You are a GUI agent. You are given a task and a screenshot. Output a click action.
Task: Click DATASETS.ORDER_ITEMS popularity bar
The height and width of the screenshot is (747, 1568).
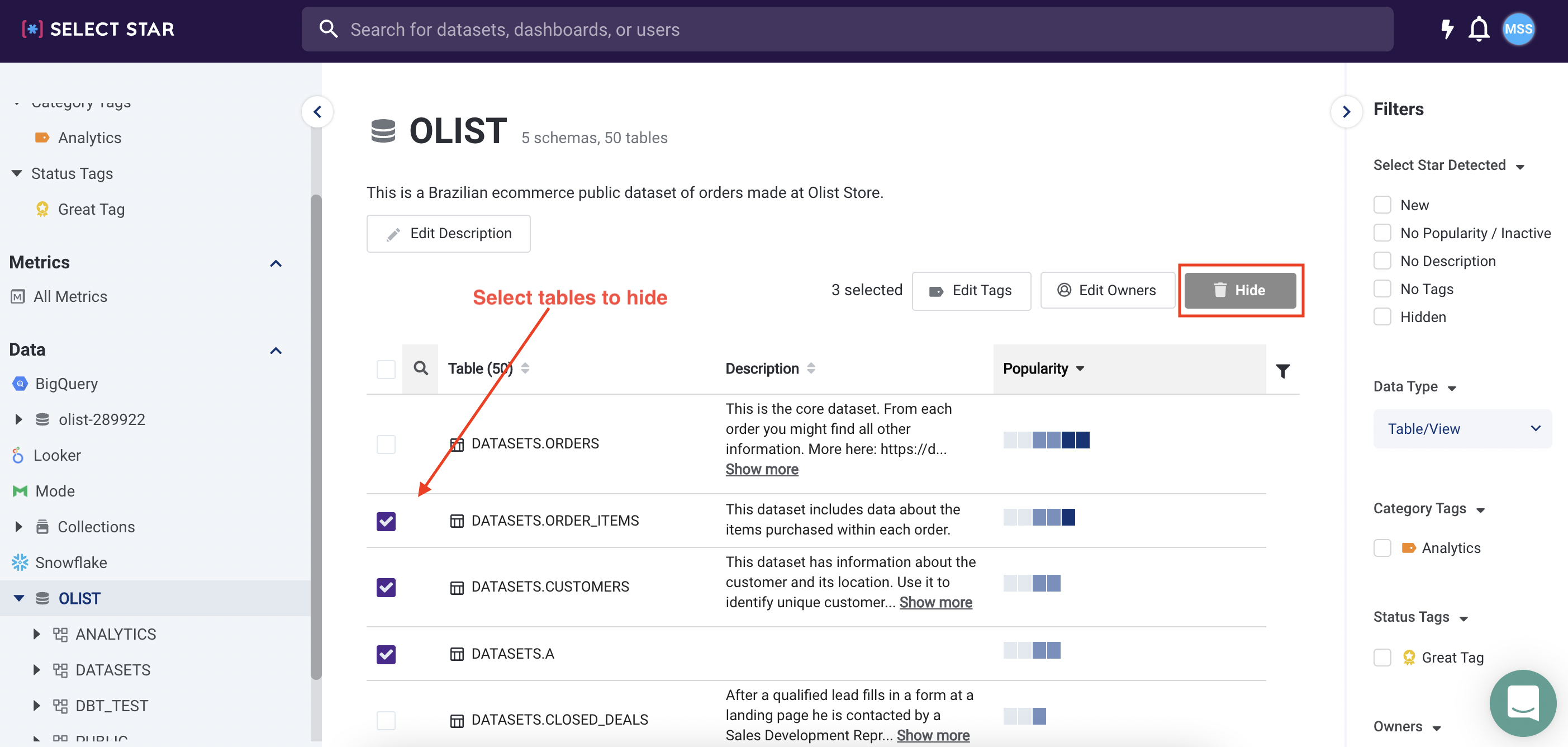pyautogui.click(x=1039, y=517)
